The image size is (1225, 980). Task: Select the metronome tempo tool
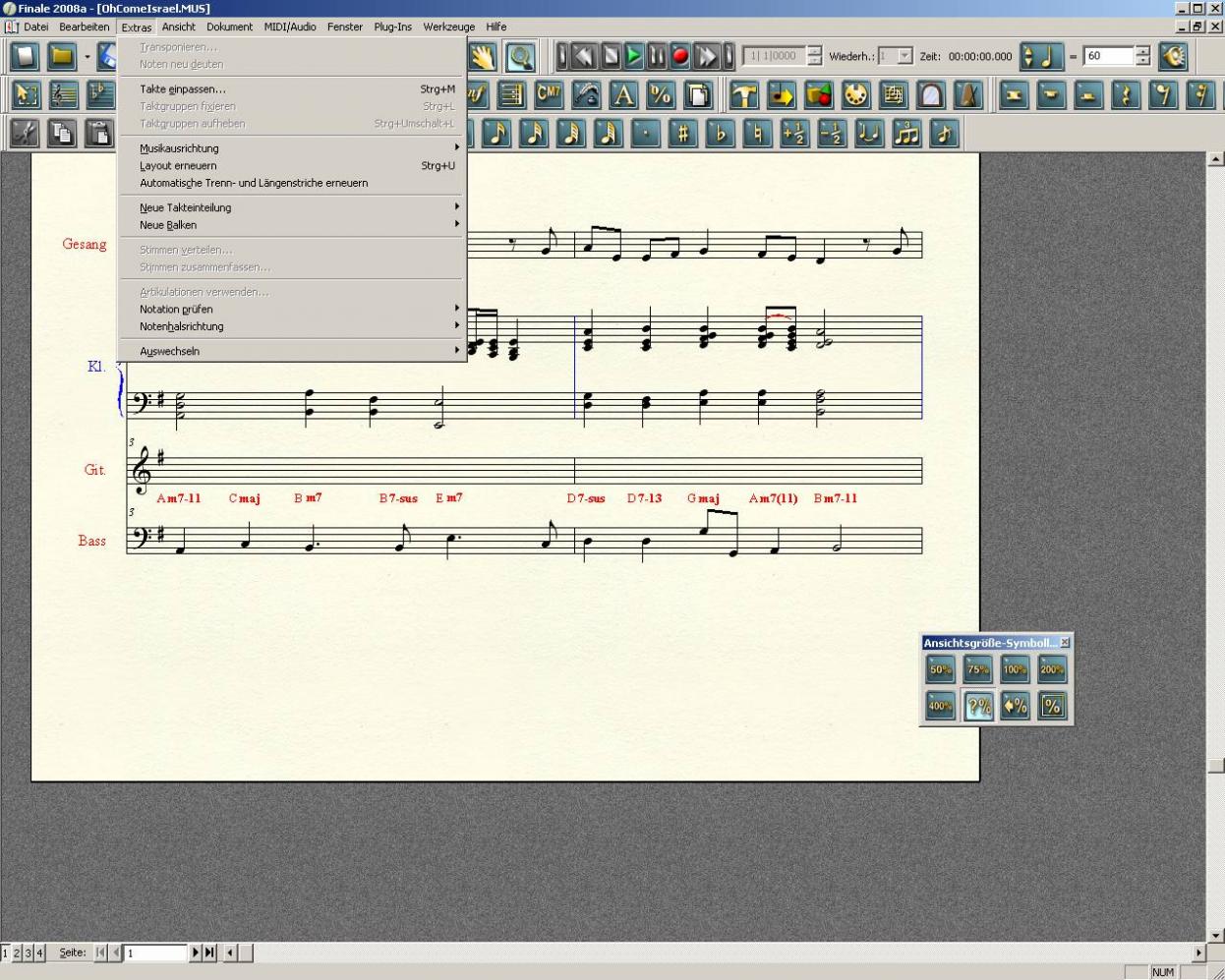coord(968,94)
